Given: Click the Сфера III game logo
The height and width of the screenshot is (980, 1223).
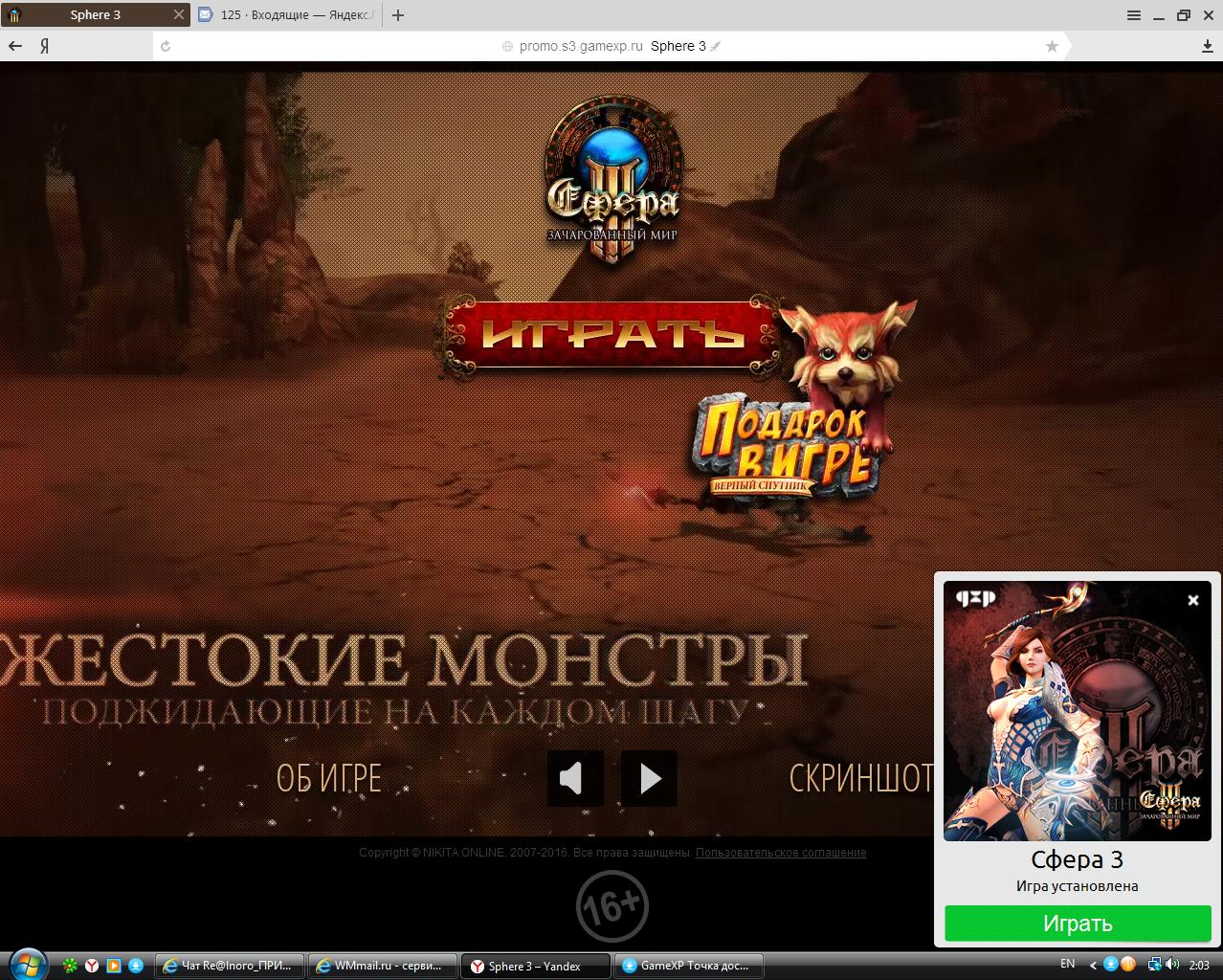Looking at the screenshot, I should (x=612, y=181).
